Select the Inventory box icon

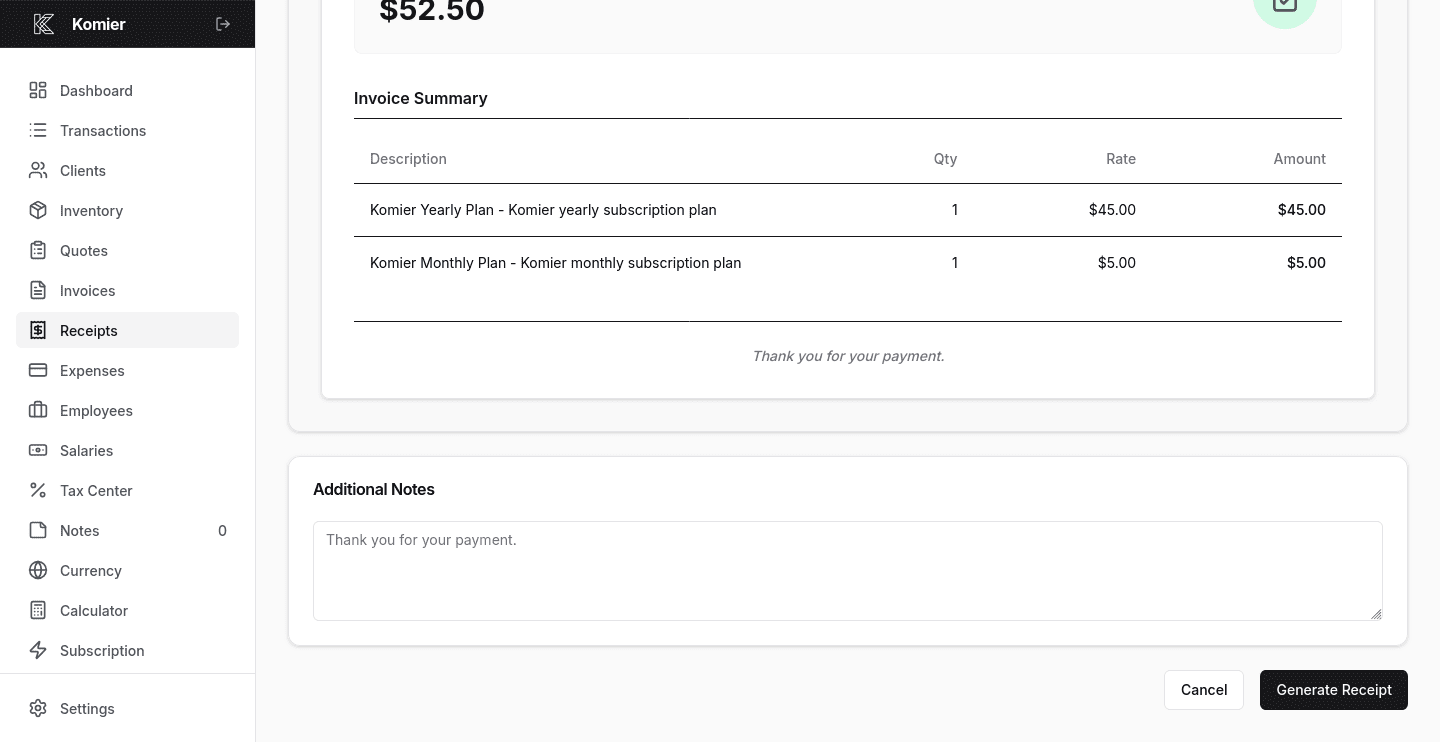(x=38, y=210)
